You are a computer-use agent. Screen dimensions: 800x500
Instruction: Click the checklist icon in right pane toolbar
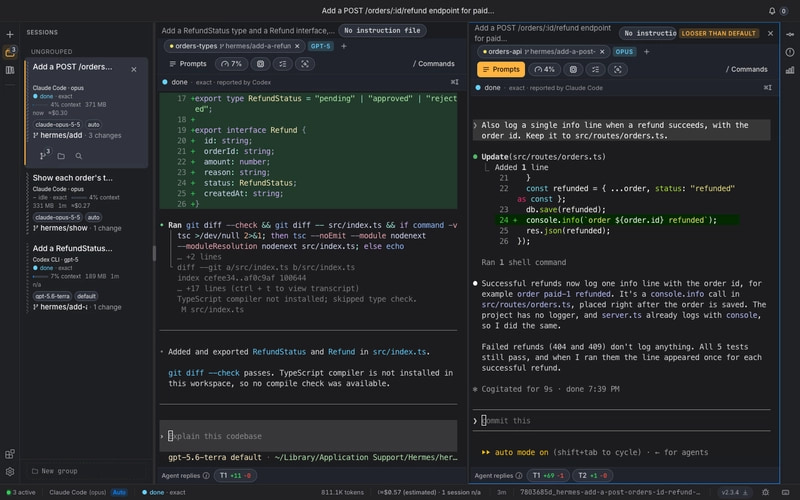point(595,69)
